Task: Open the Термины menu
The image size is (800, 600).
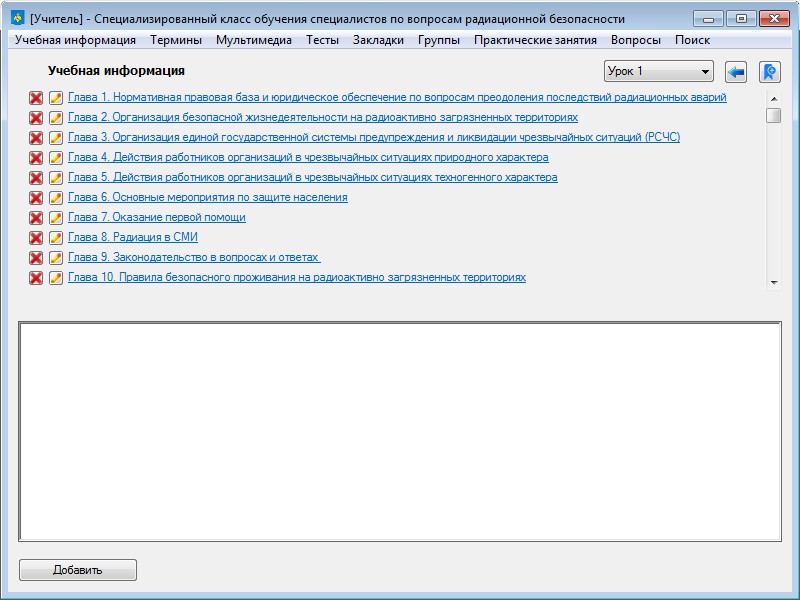Action: [176, 40]
